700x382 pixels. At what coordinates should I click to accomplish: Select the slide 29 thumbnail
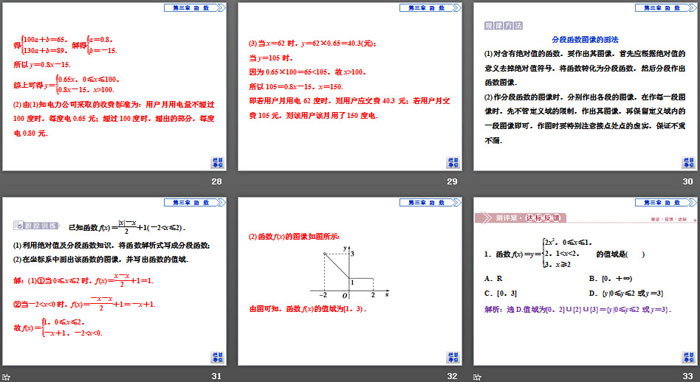point(350,87)
